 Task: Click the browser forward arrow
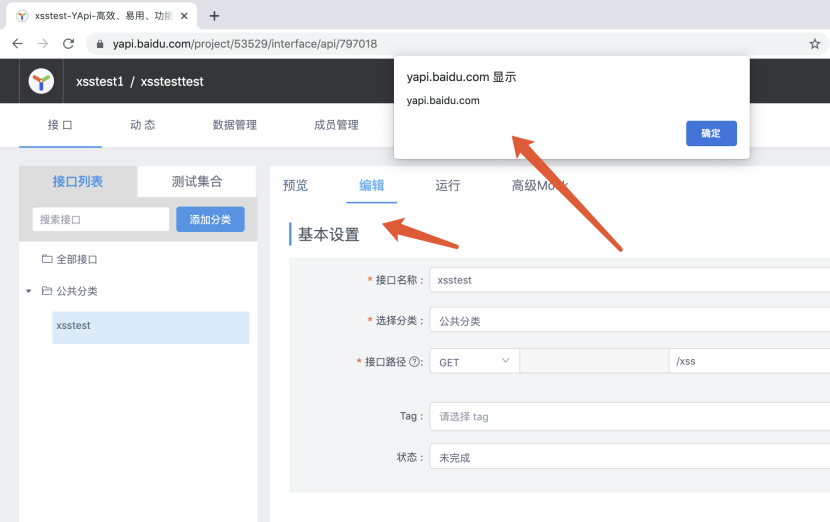click(43, 44)
